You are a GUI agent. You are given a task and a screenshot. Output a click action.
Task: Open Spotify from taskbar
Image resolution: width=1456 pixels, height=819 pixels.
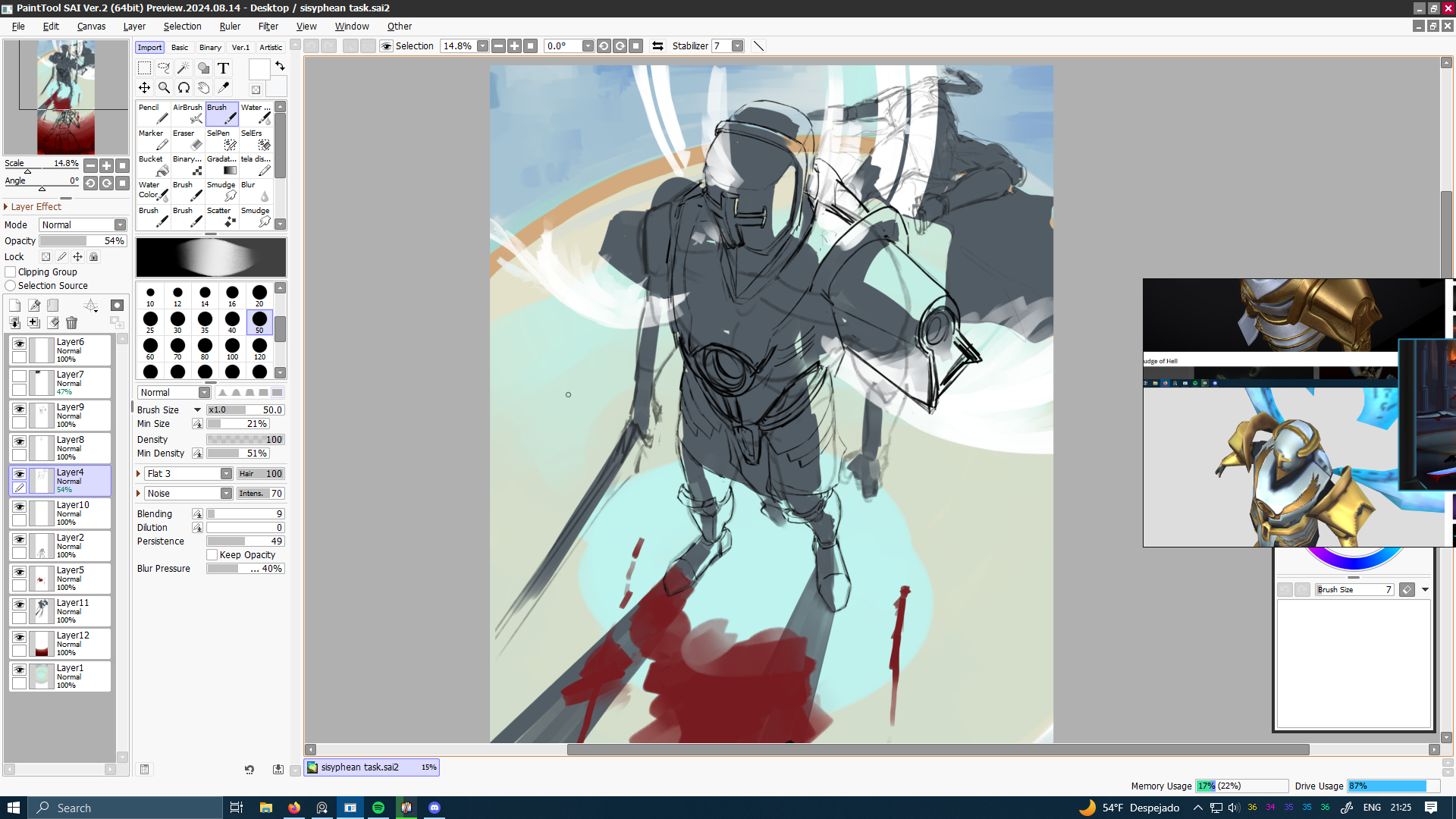[378, 808]
